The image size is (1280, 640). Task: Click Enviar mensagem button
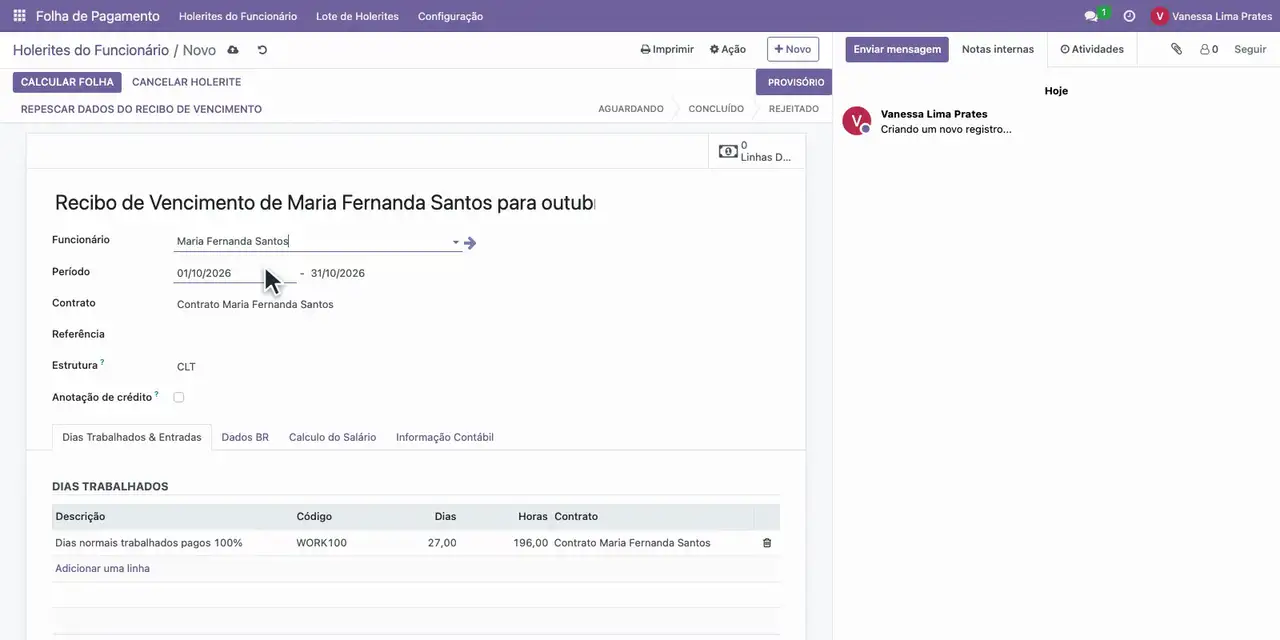coord(897,49)
